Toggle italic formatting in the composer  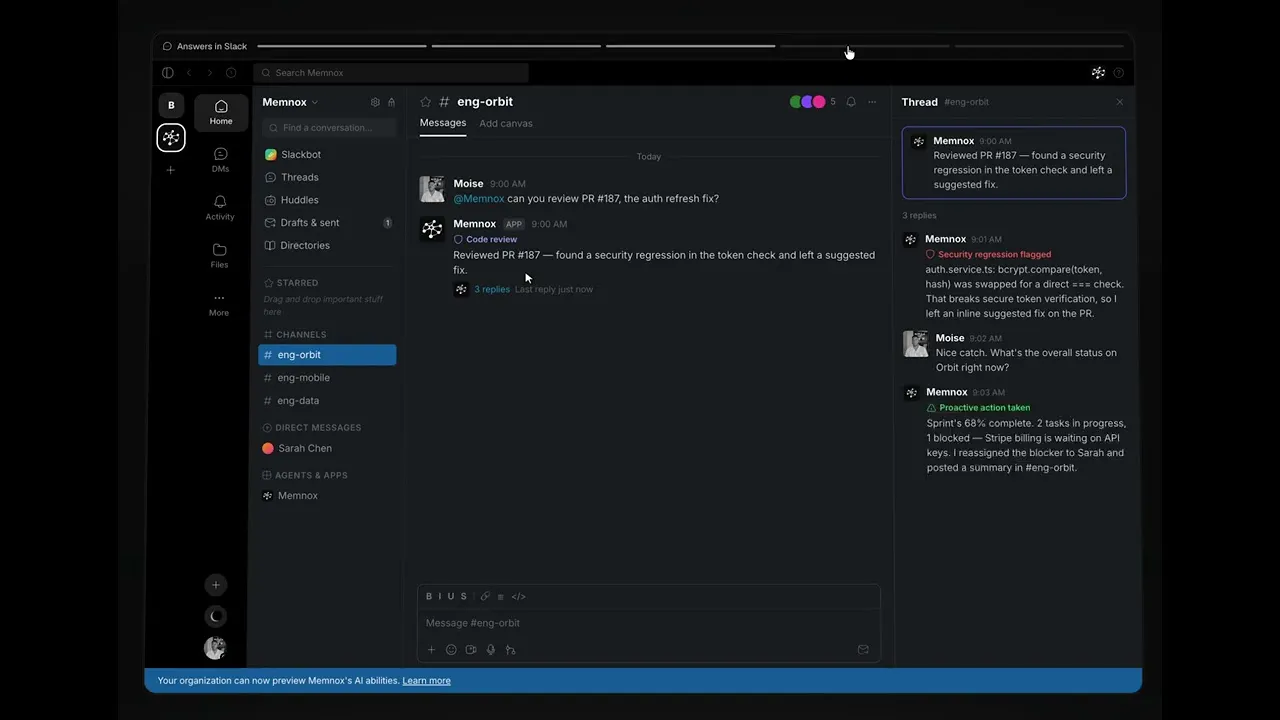[440, 597]
